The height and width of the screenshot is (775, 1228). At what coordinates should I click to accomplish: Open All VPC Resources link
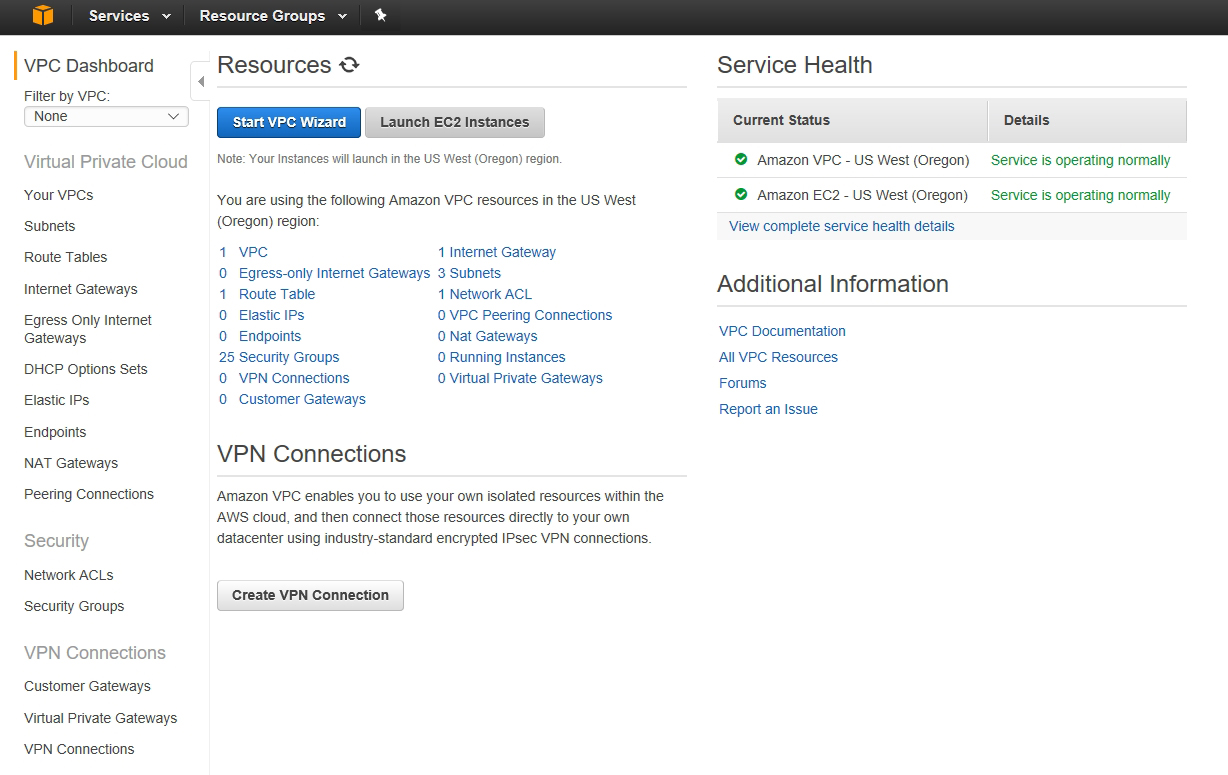778,357
